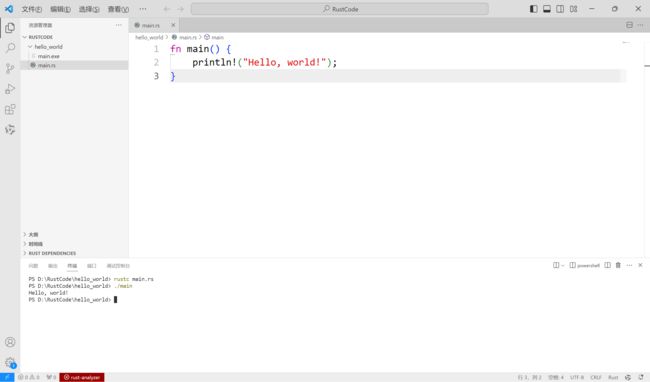Click the notifications bell in status bar
This screenshot has width=650, height=382.
click(641, 377)
